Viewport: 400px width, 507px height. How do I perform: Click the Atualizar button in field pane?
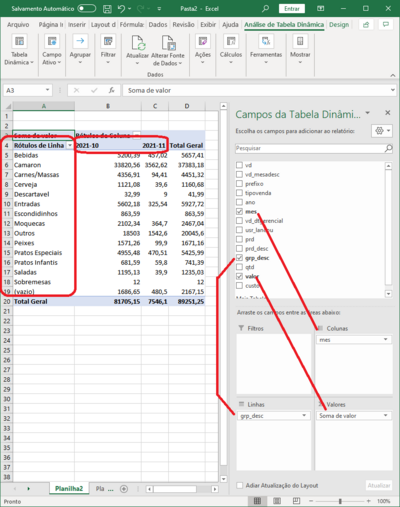[x=379, y=485]
